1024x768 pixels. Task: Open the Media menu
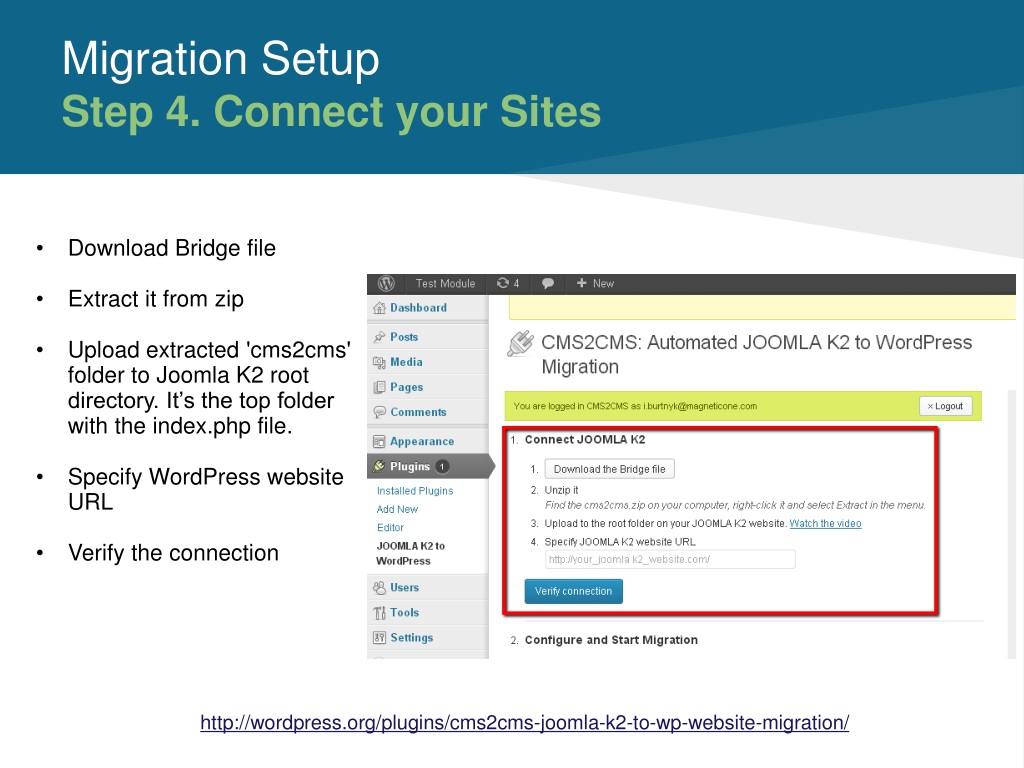(x=406, y=362)
